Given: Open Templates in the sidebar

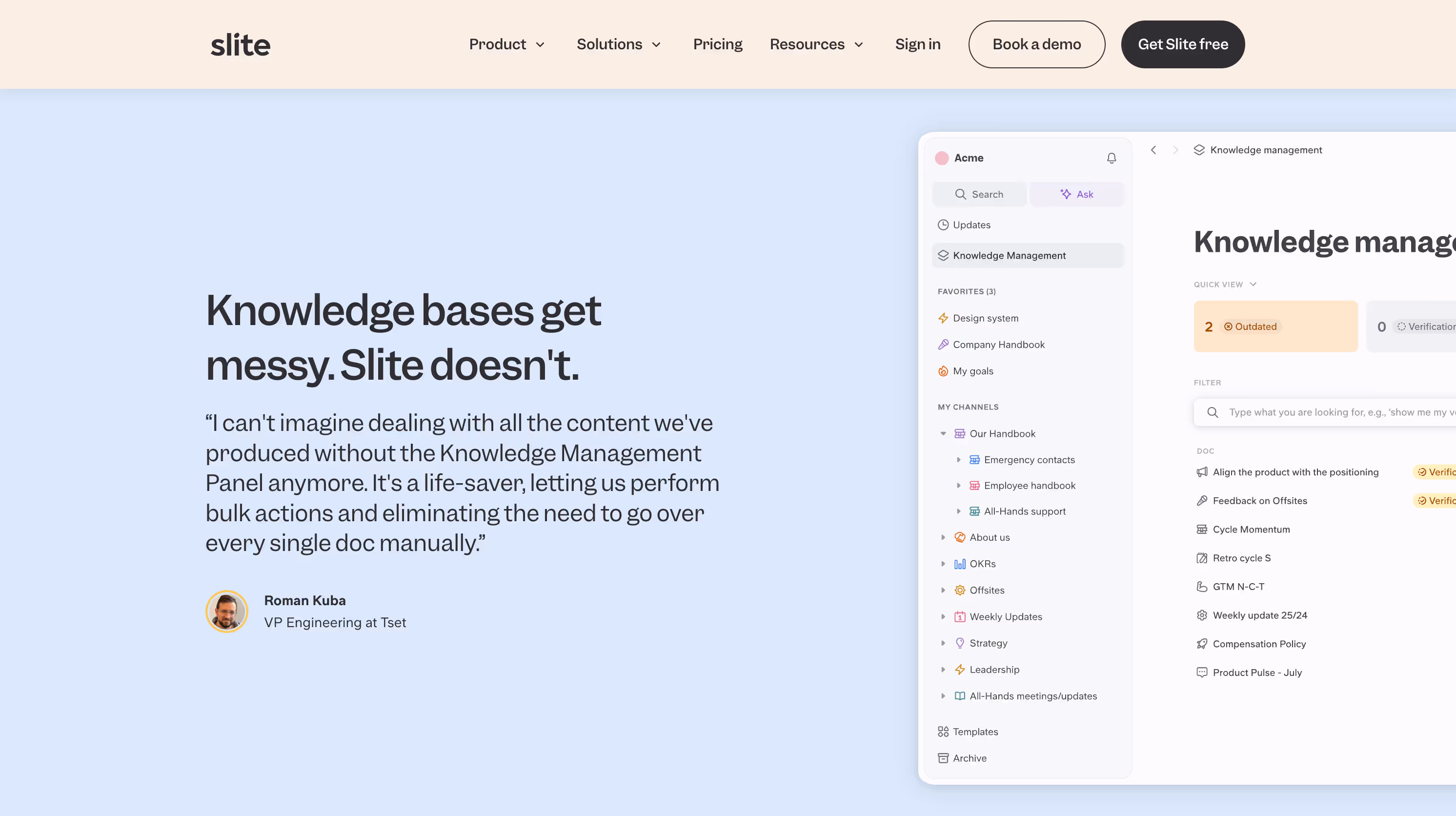Looking at the screenshot, I should [x=975, y=731].
